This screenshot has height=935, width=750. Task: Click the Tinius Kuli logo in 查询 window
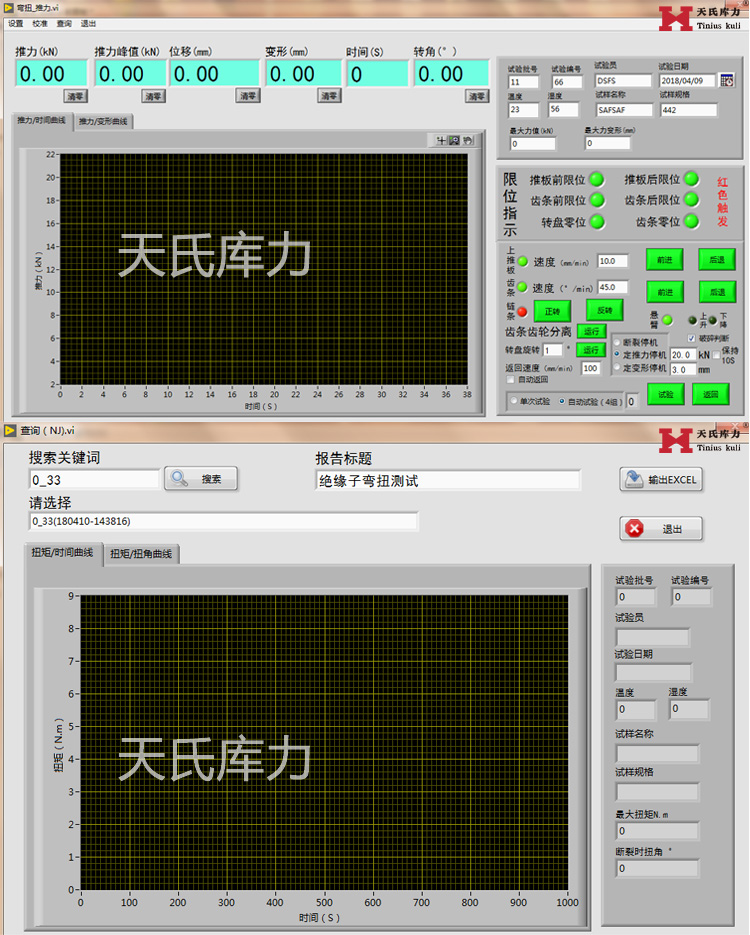(x=700, y=439)
